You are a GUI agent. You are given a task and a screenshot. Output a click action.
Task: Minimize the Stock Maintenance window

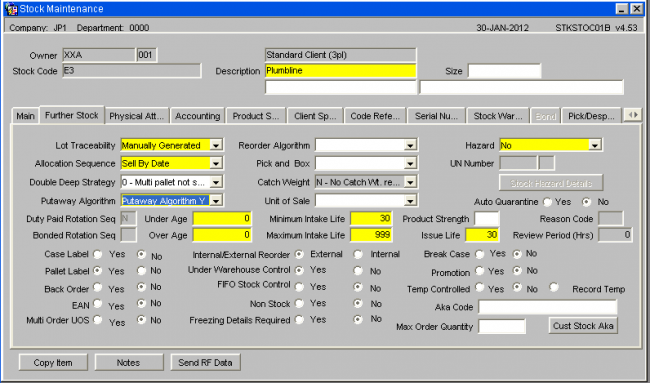click(x=622, y=9)
